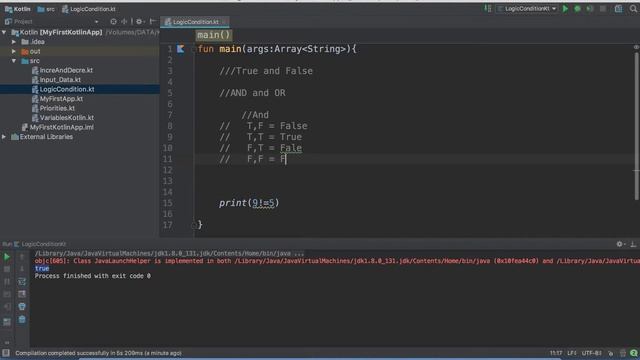Click the Make Project build icon
The image size is (640, 360).
coord(488,9)
